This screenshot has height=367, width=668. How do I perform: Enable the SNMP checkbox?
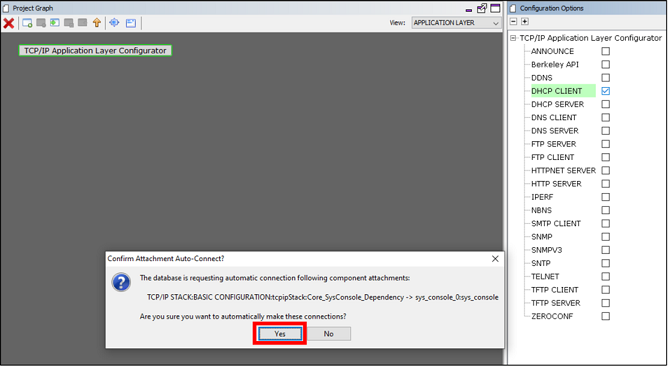[x=605, y=237]
